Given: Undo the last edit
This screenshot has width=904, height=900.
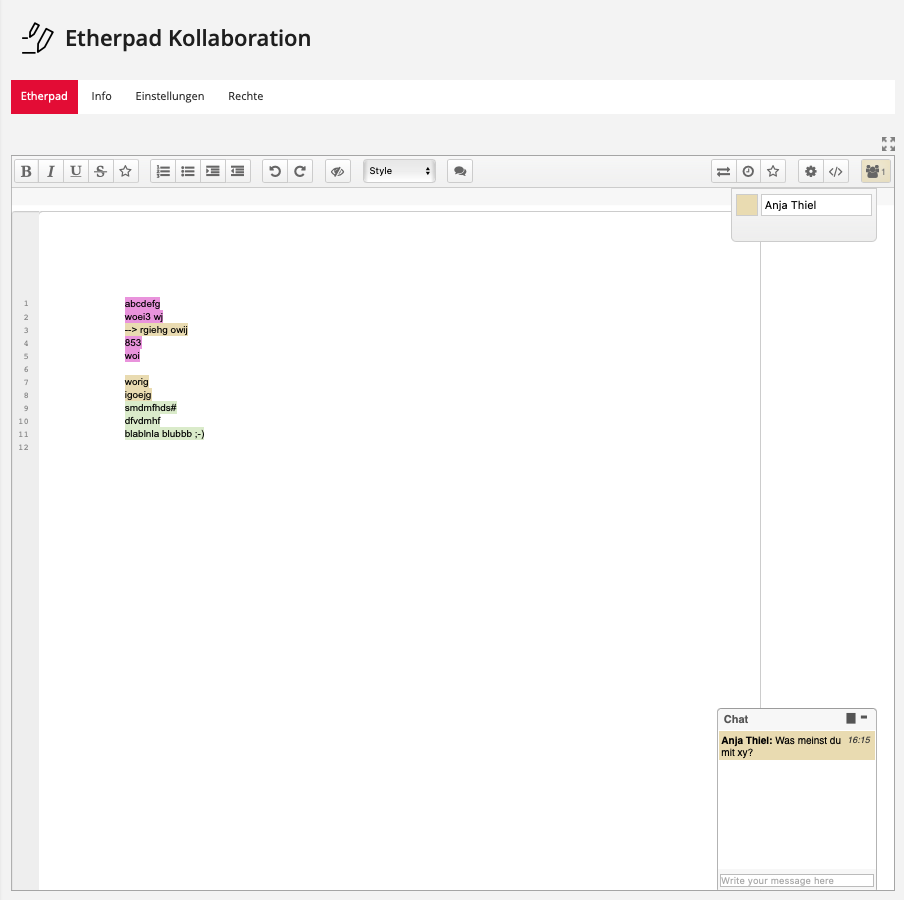Looking at the screenshot, I should pos(275,171).
